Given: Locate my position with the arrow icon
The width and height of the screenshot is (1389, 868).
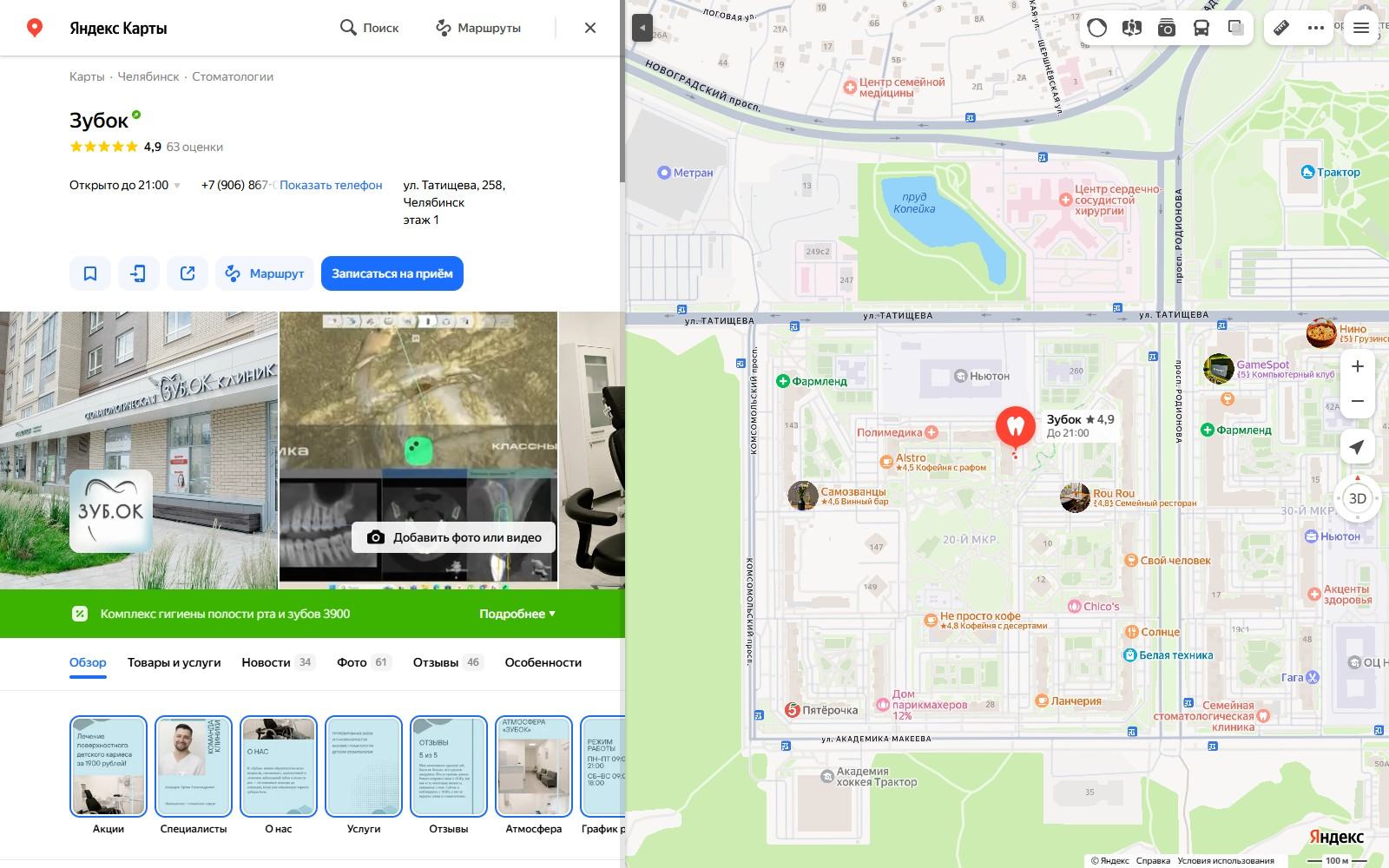Looking at the screenshot, I should (x=1357, y=446).
